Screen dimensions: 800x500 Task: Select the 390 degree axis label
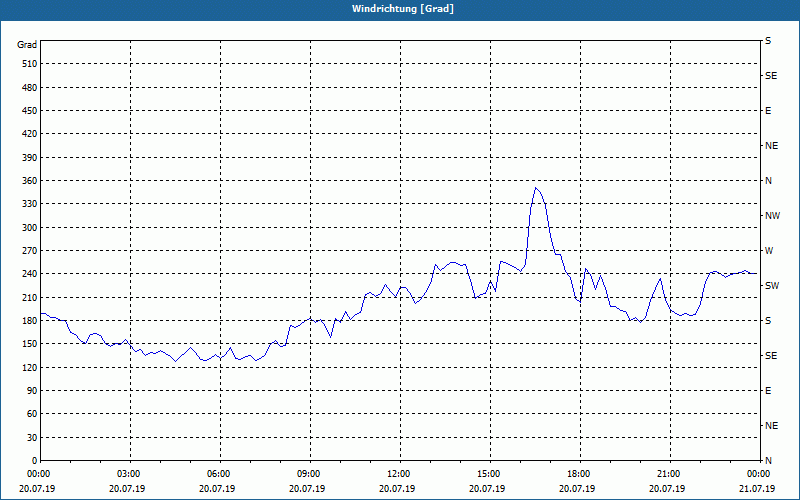click(x=30, y=157)
